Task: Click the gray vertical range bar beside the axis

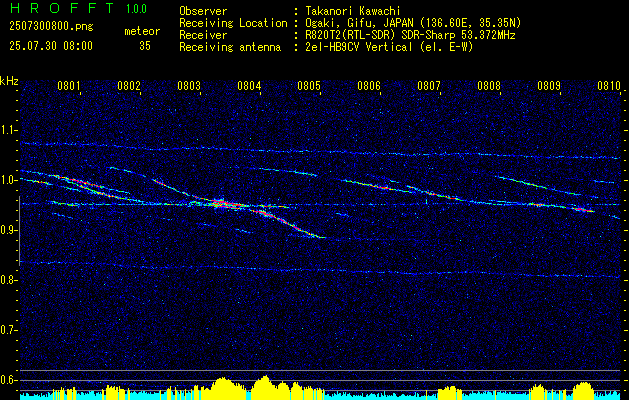Action: pyautogui.click(x=19, y=231)
